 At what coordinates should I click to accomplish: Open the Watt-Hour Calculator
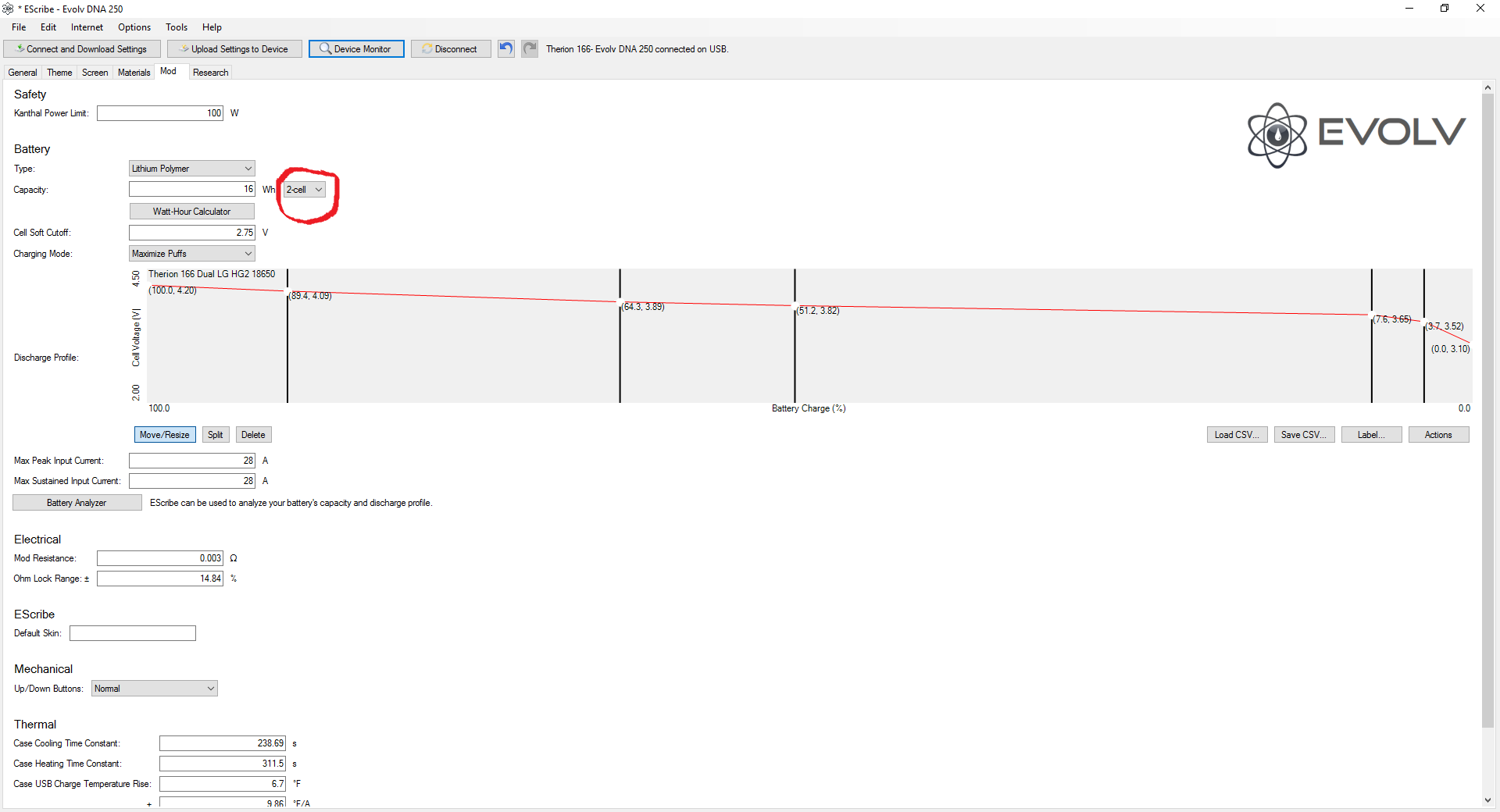[191, 212]
